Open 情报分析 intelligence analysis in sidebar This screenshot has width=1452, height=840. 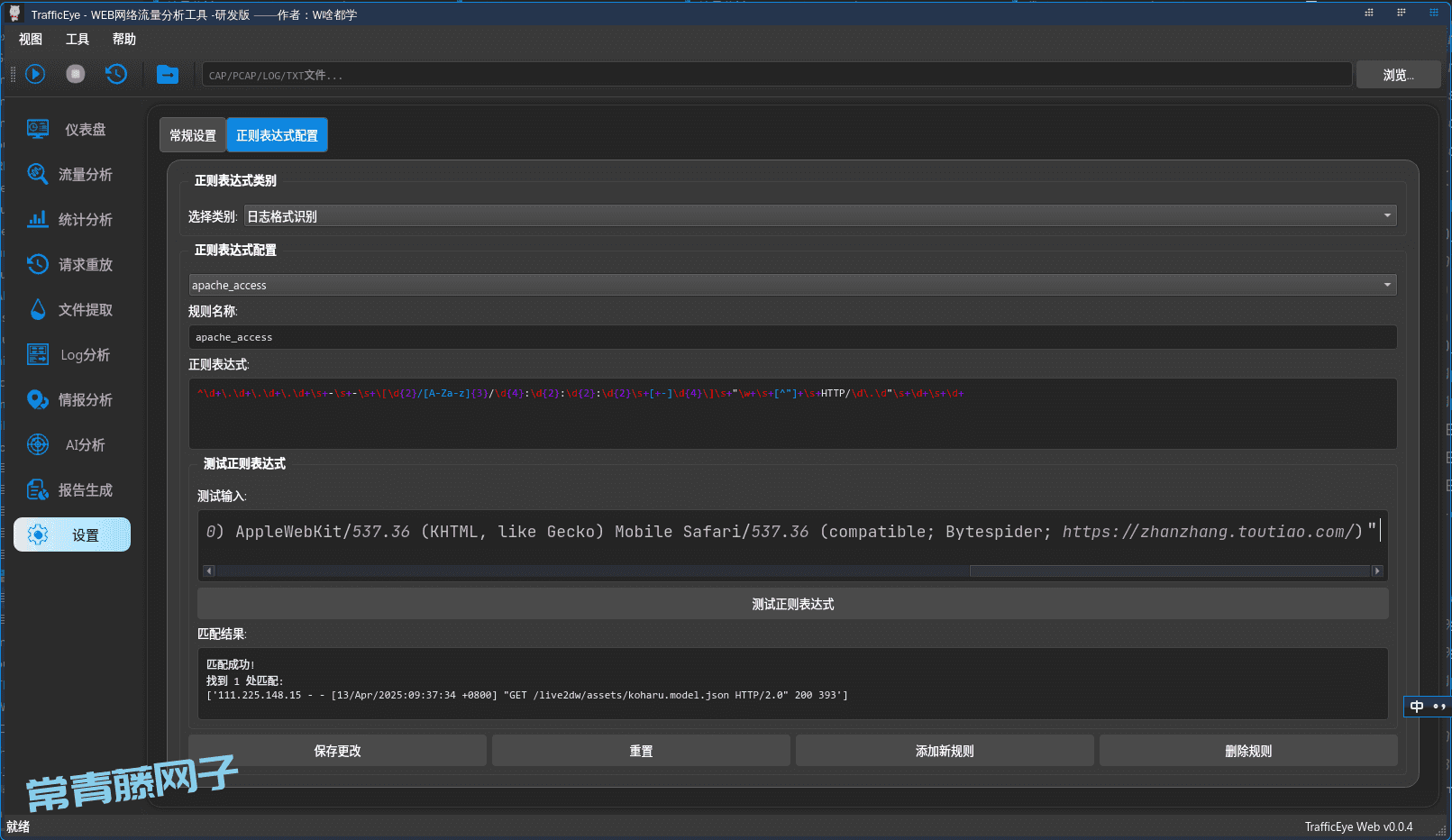click(72, 400)
